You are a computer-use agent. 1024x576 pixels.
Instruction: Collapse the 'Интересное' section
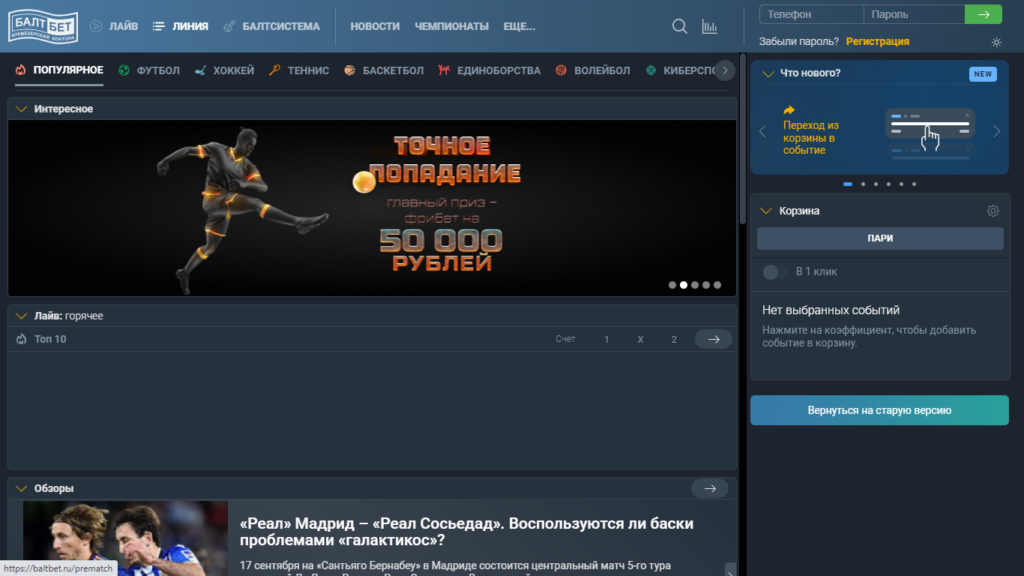click(x=22, y=109)
